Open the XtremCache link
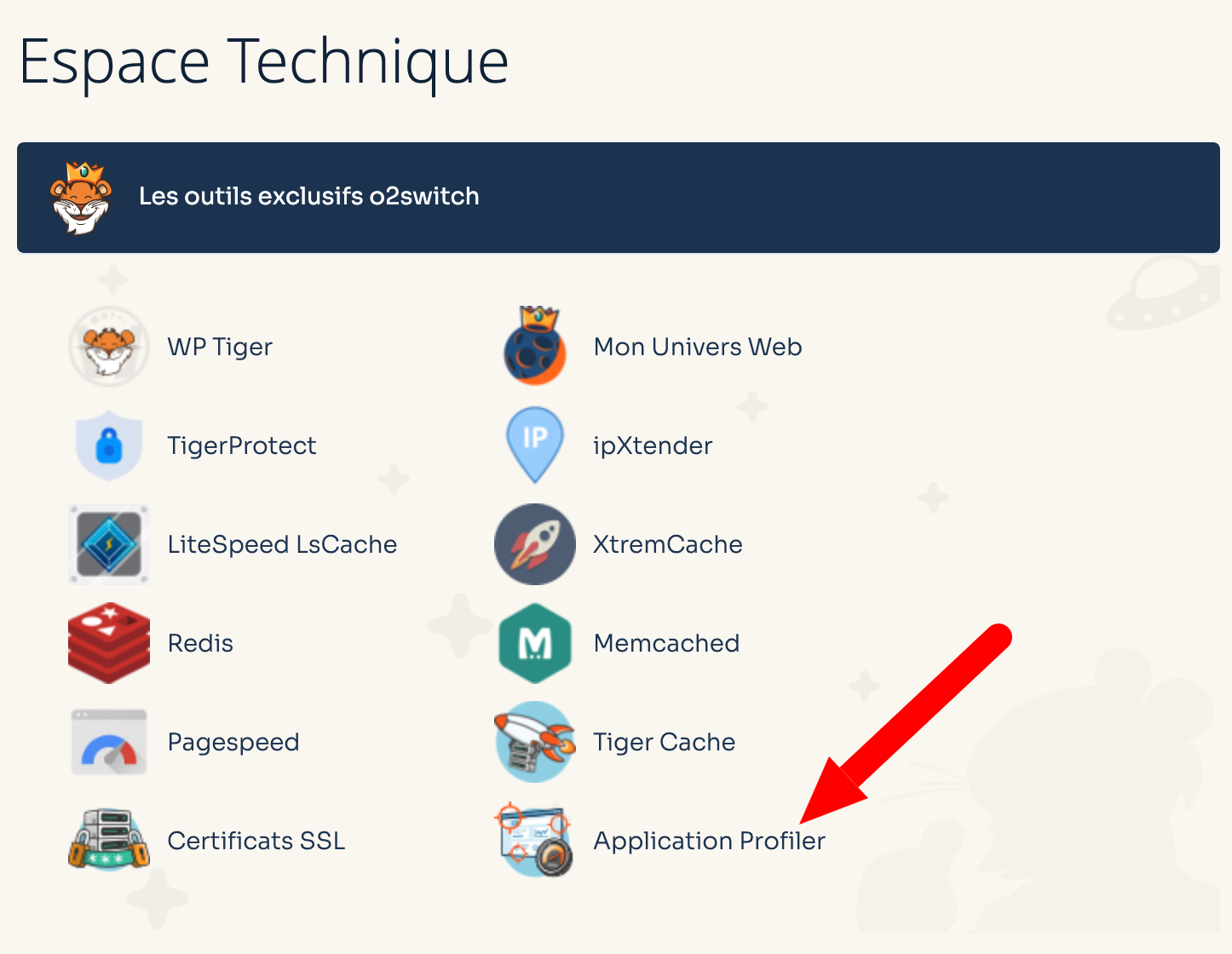The height and width of the screenshot is (954, 1232). (x=668, y=544)
